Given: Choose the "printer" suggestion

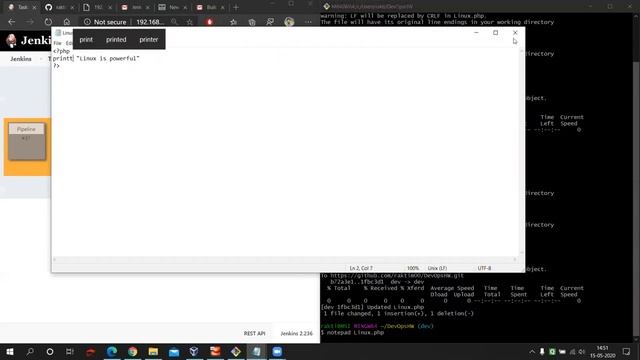Looking at the screenshot, I should [x=149, y=40].
